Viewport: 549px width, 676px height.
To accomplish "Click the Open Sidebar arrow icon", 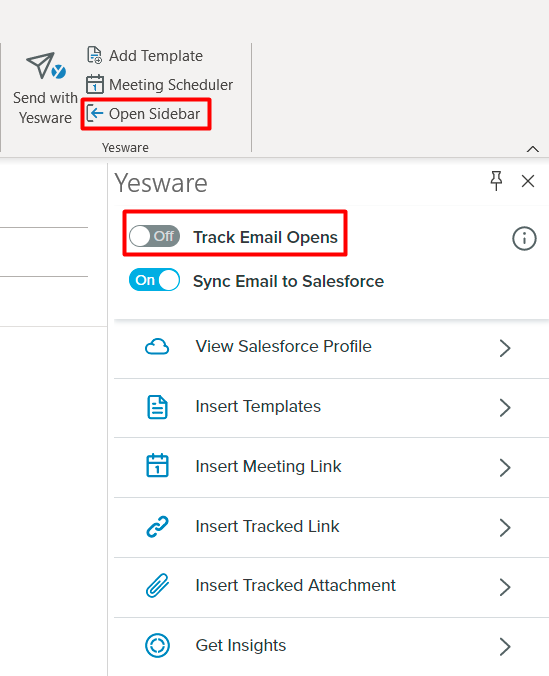I will click(x=95, y=113).
